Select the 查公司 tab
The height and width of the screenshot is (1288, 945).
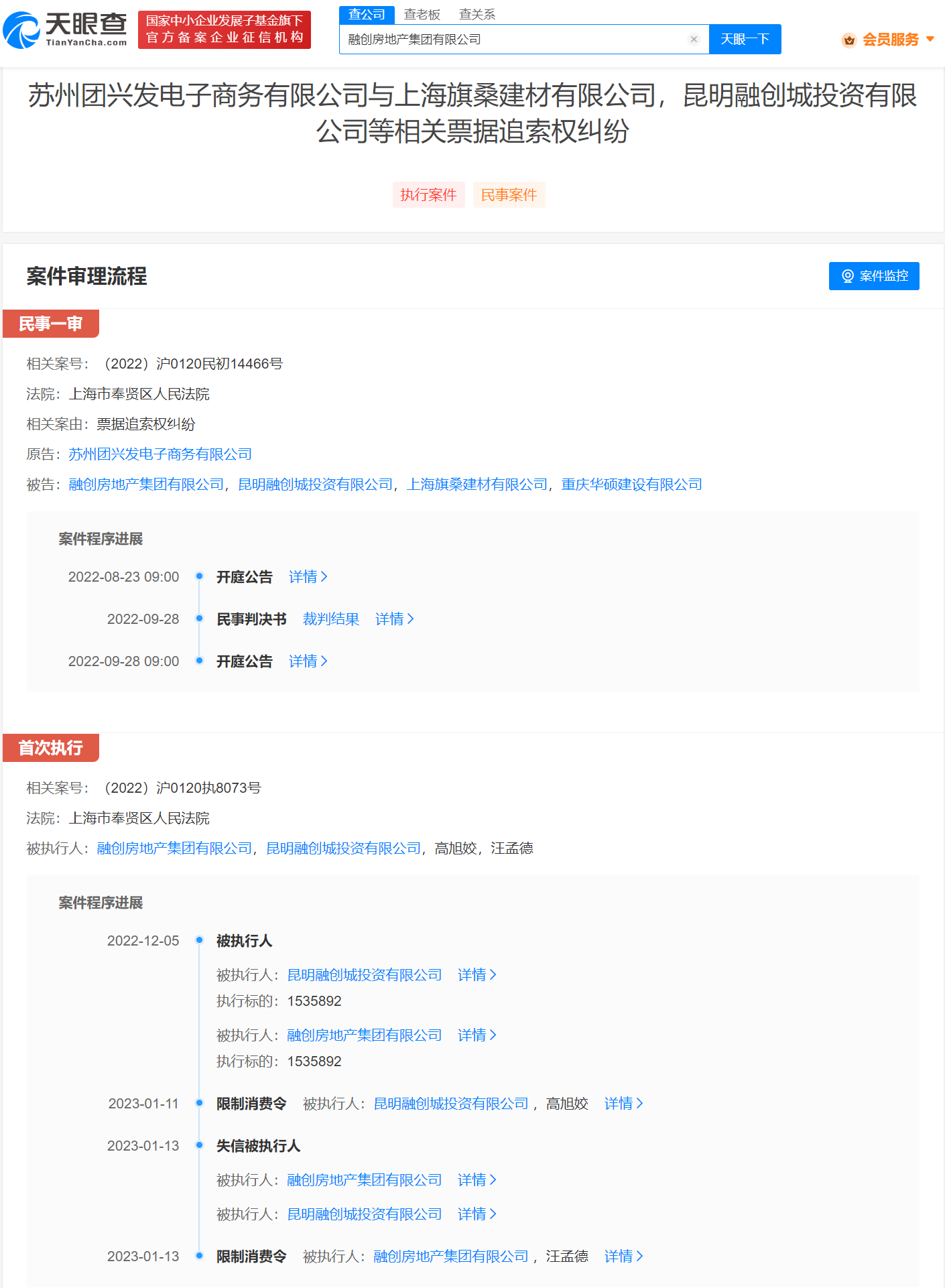pyautogui.click(x=367, y=15)
